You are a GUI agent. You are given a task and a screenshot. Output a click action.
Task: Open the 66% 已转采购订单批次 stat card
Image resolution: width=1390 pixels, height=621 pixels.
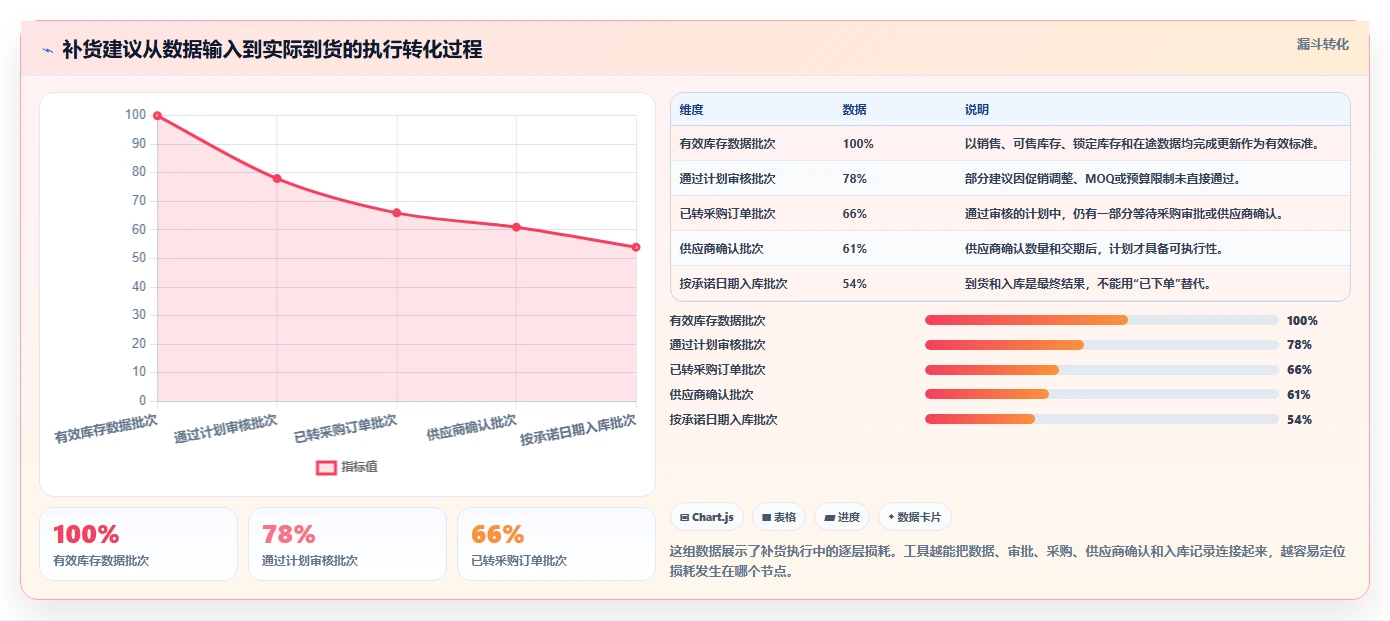click(556, 544)
